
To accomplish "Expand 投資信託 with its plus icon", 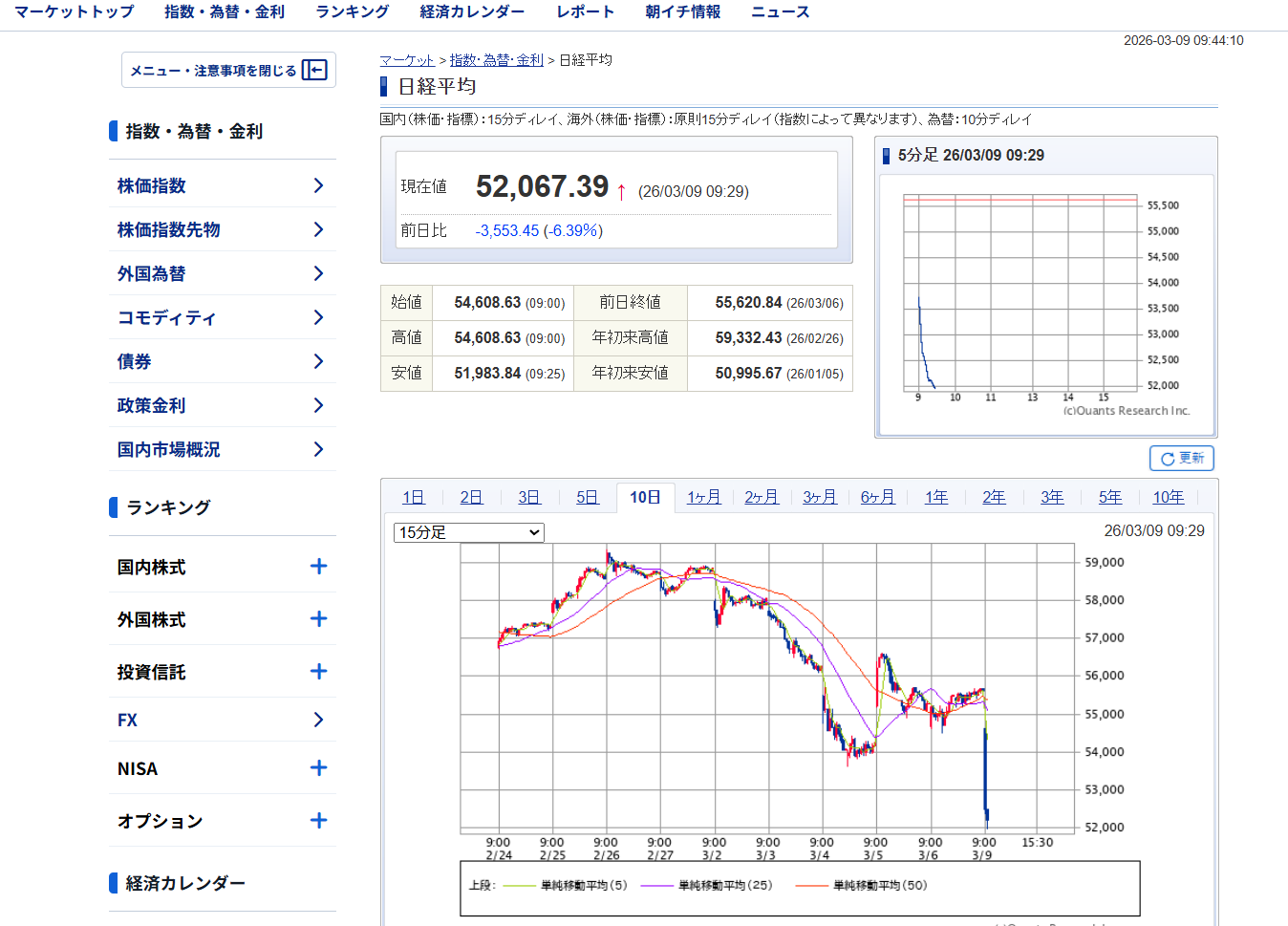I will 319,672.
